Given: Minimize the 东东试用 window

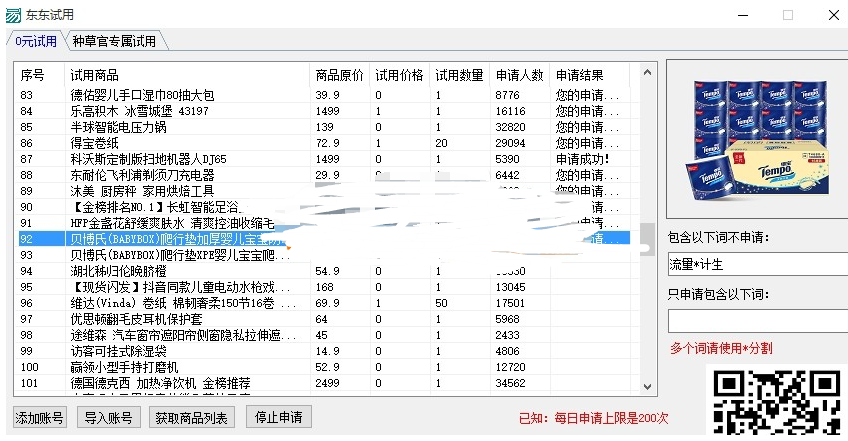Looking at the screenshot, I should [x=741, y=15].
